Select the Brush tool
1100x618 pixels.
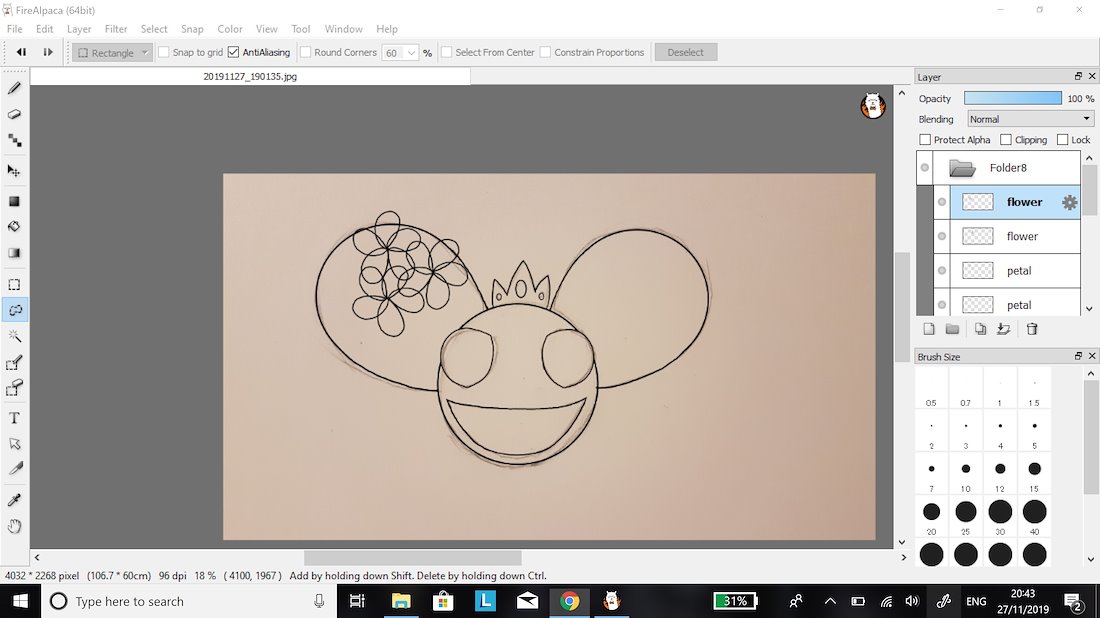14,88
